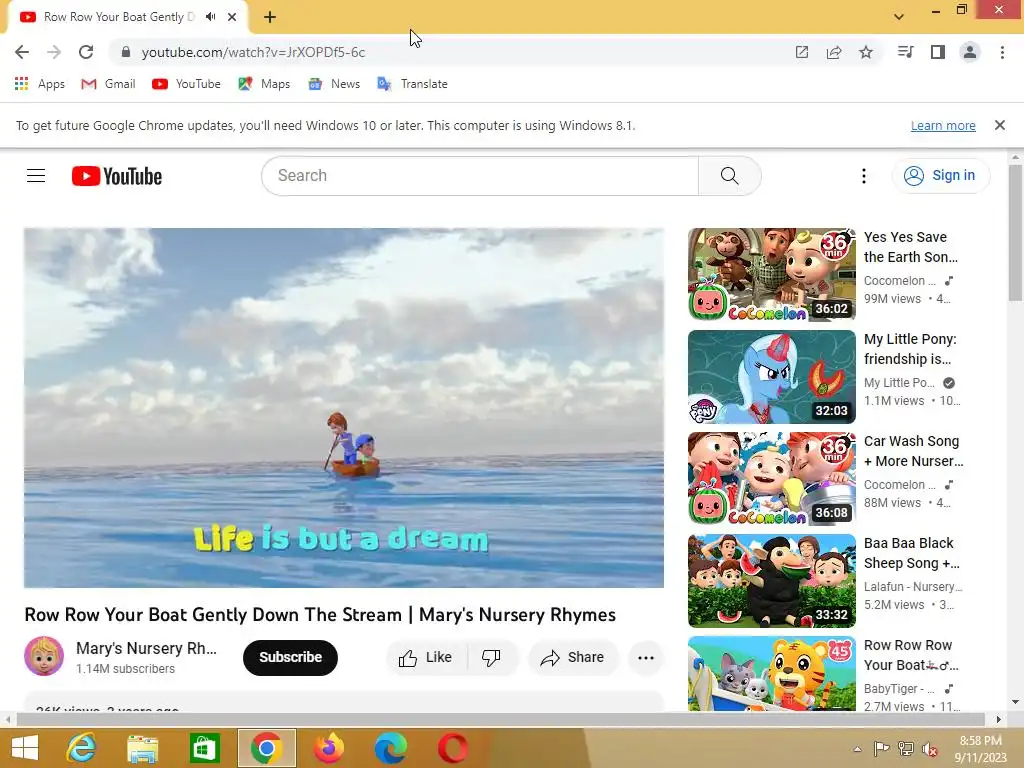
Task: Open Mary's Nursery Rhymes channel avatar
Action: click(x=44, y=656)
